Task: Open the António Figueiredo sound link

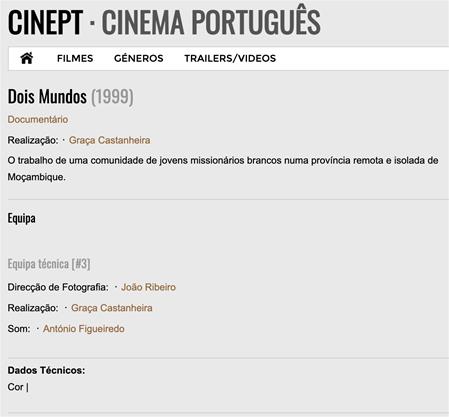Action: pos(84,329)
